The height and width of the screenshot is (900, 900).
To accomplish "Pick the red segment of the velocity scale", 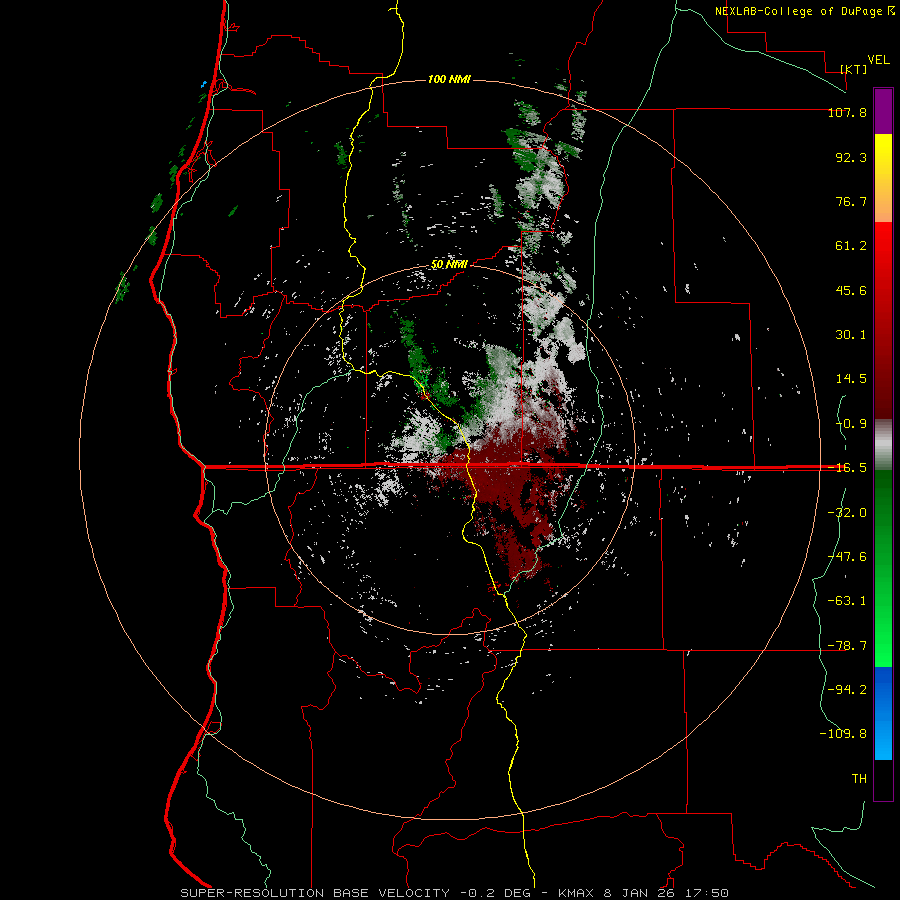I will (x=883, y=320).
